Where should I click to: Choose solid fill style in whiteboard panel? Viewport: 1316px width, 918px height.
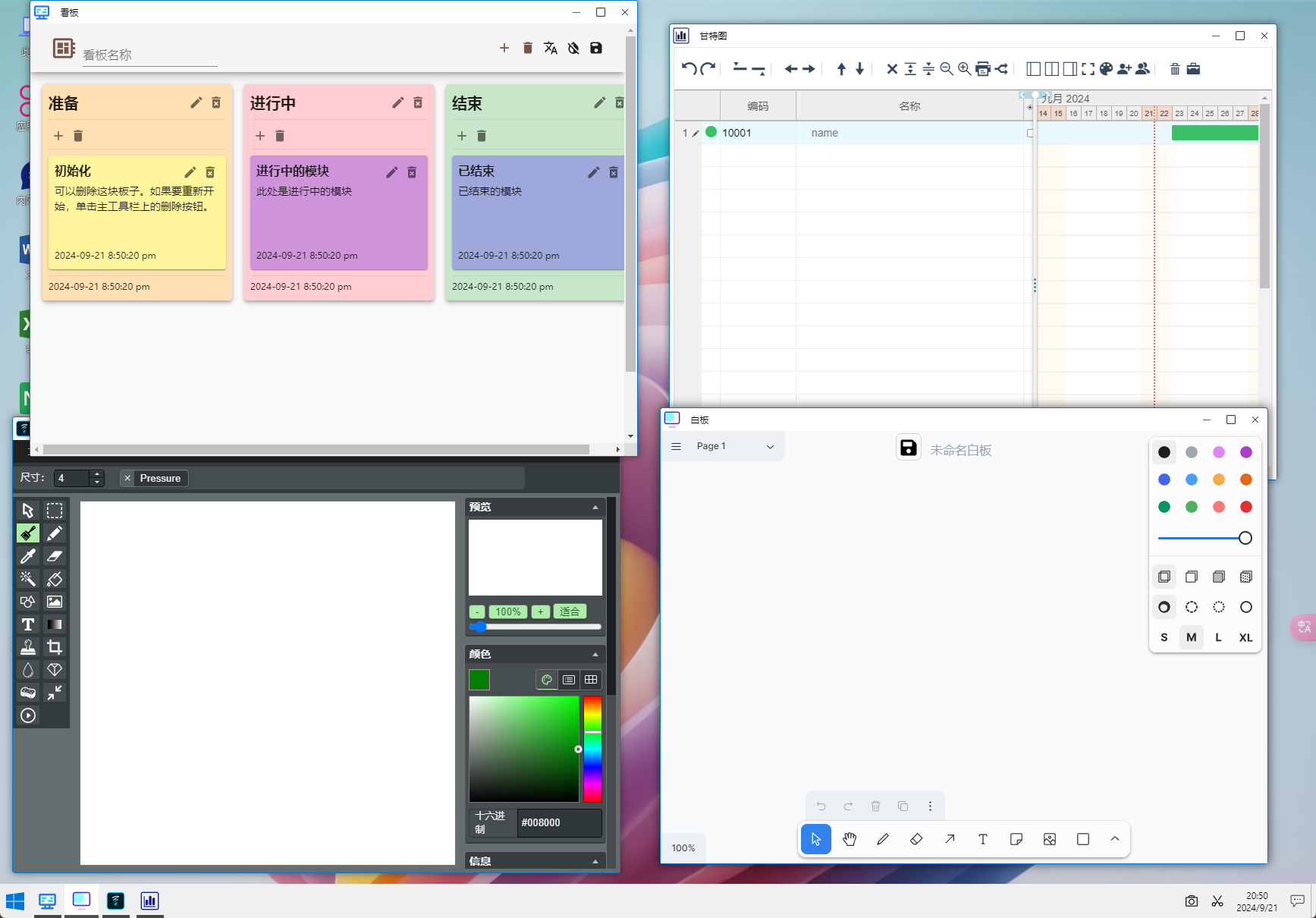1219,577
